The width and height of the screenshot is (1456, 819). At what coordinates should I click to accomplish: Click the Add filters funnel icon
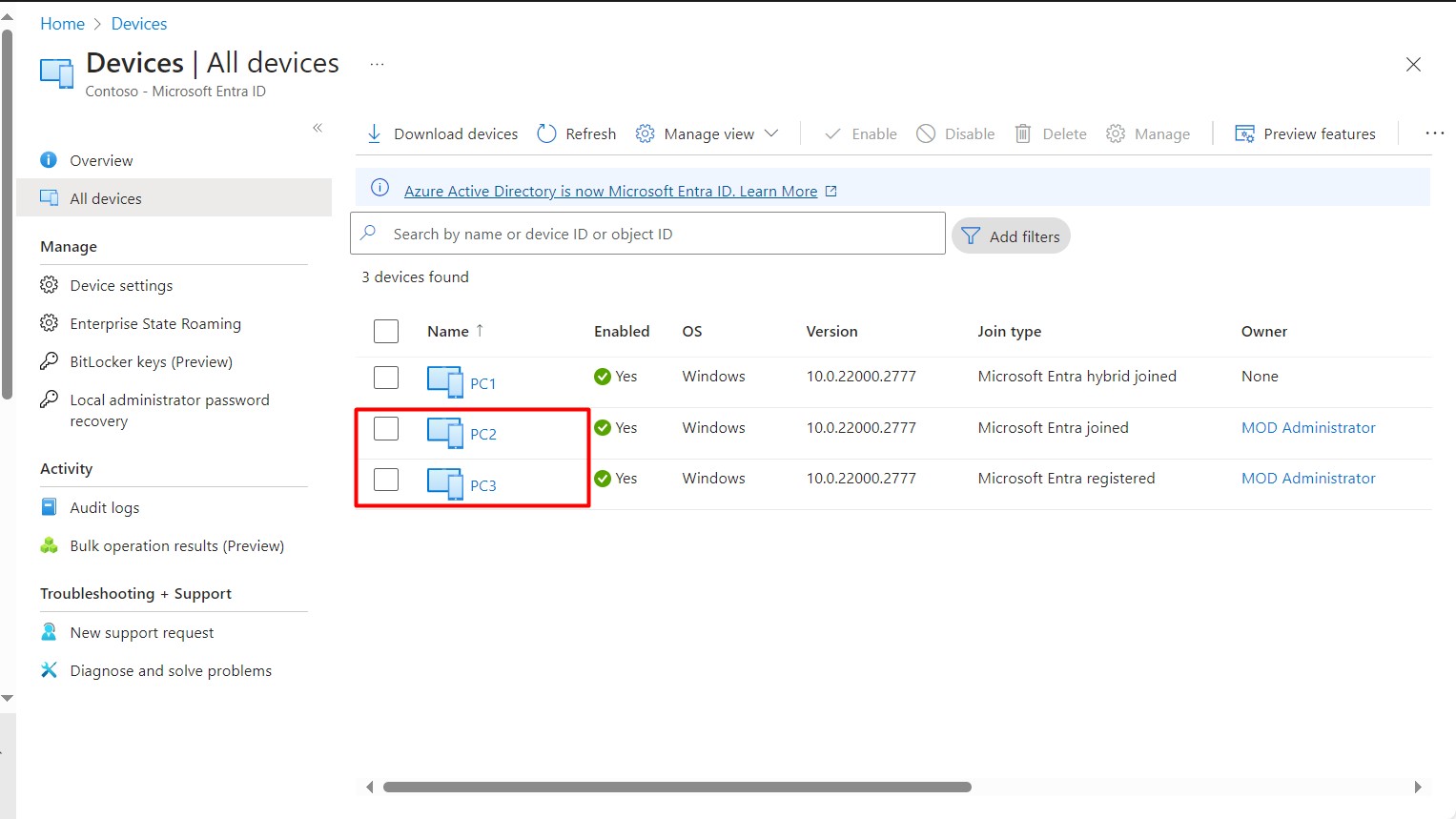click(x=971, y=235)
